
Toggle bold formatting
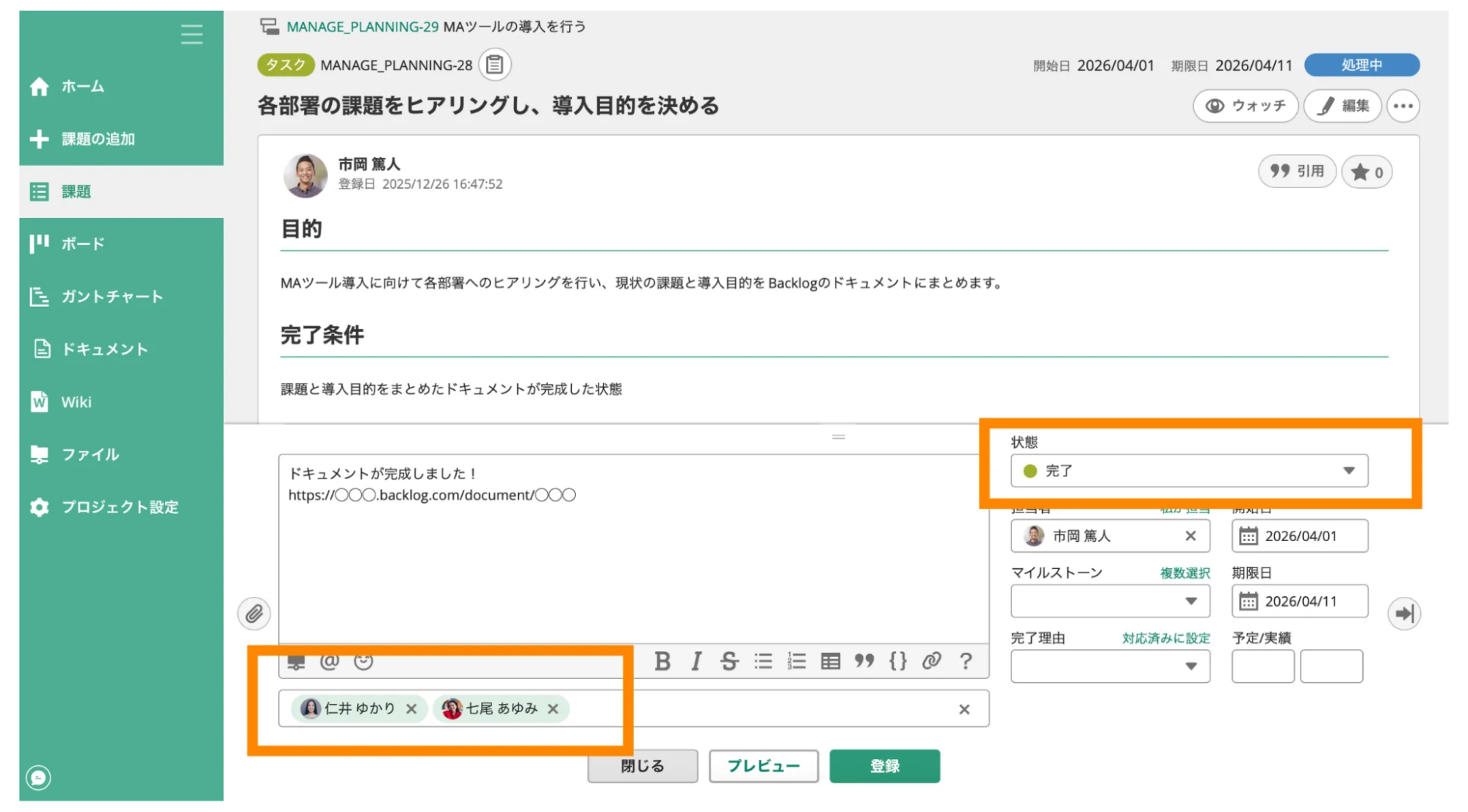(662, 661)
